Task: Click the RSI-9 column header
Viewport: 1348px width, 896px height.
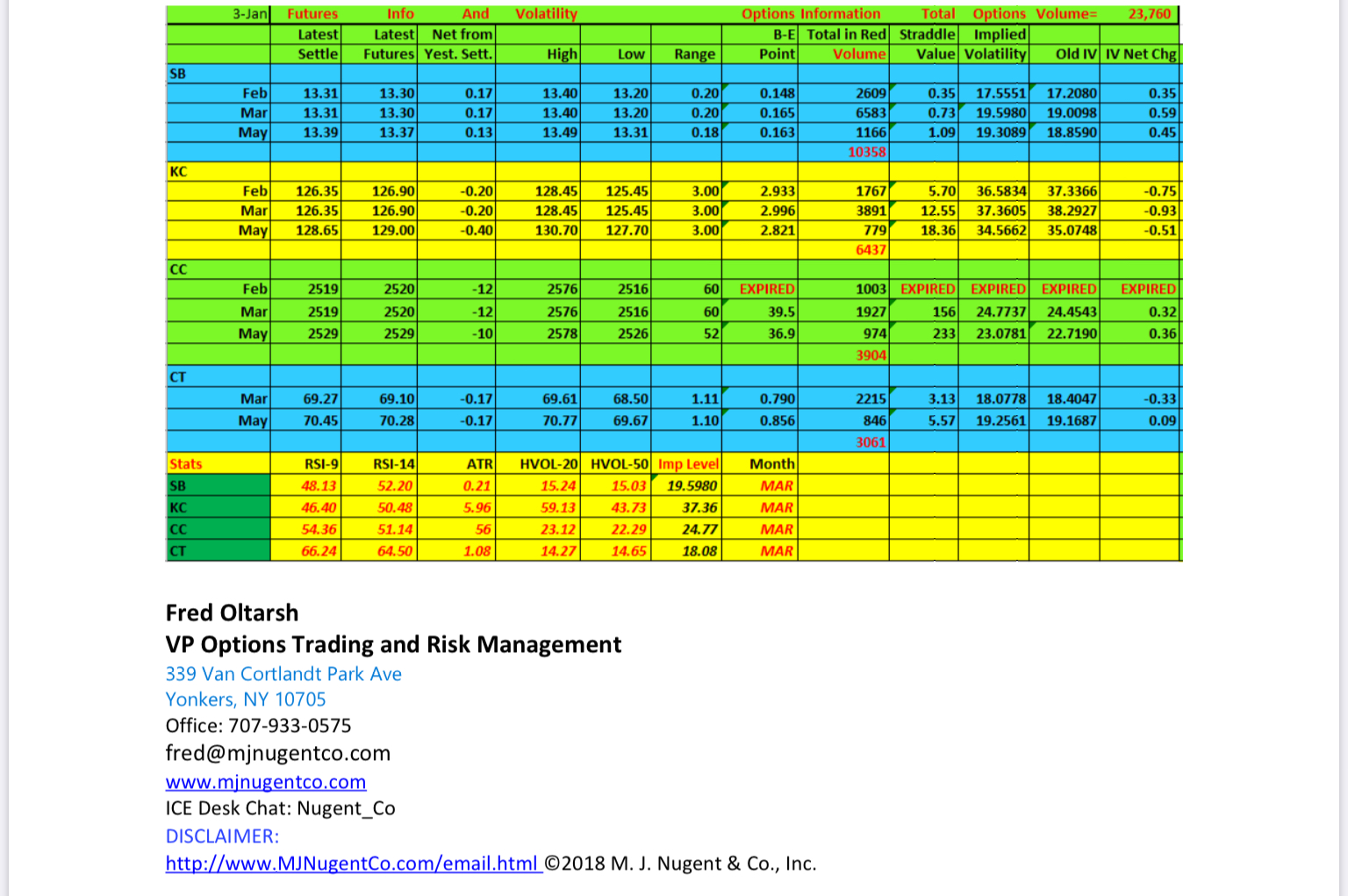Action: (319, 463)
